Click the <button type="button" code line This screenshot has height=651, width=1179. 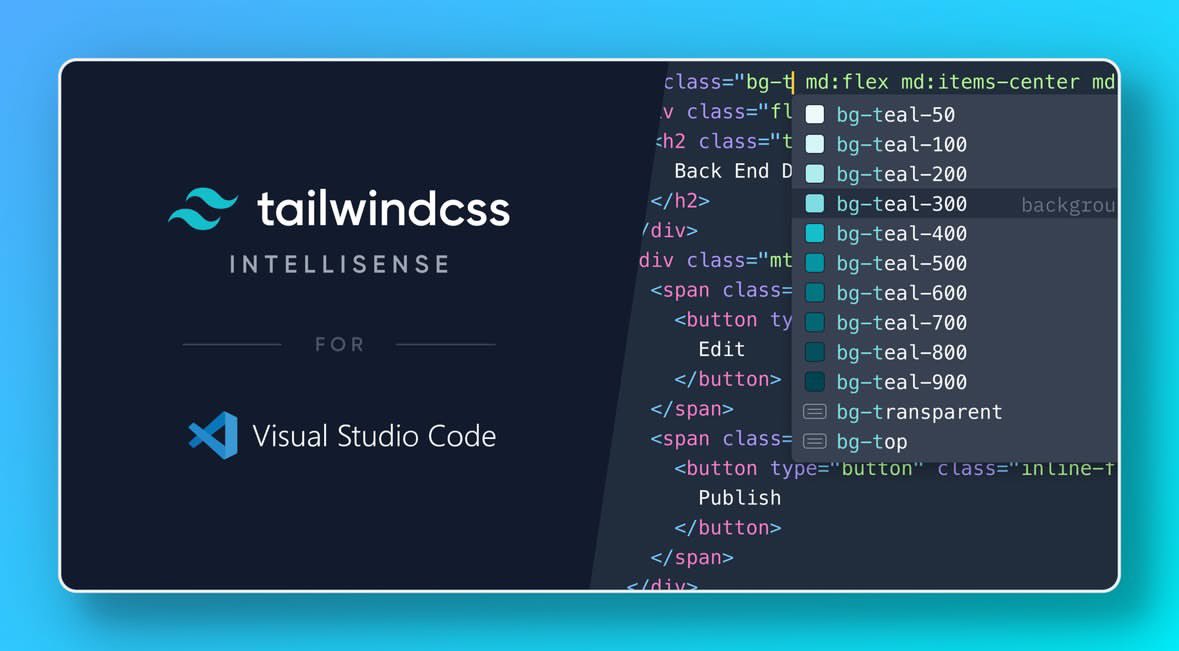pyautogui.click(x=893, y=468)
